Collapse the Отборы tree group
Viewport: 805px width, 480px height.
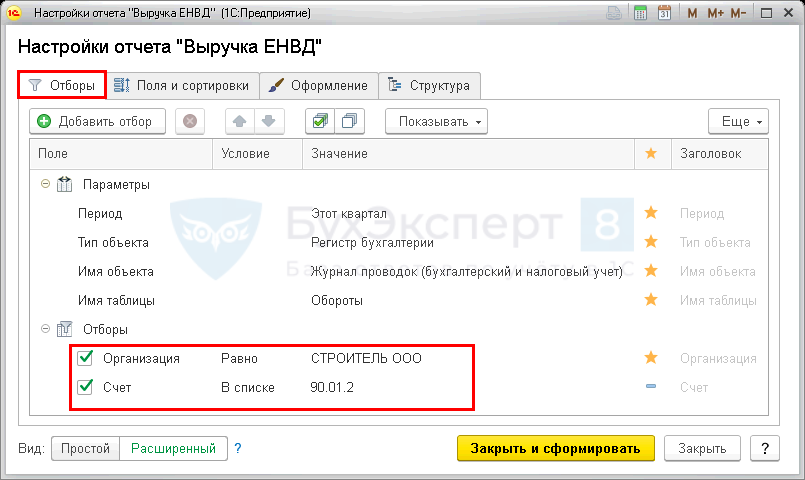(x=44, y=329)
